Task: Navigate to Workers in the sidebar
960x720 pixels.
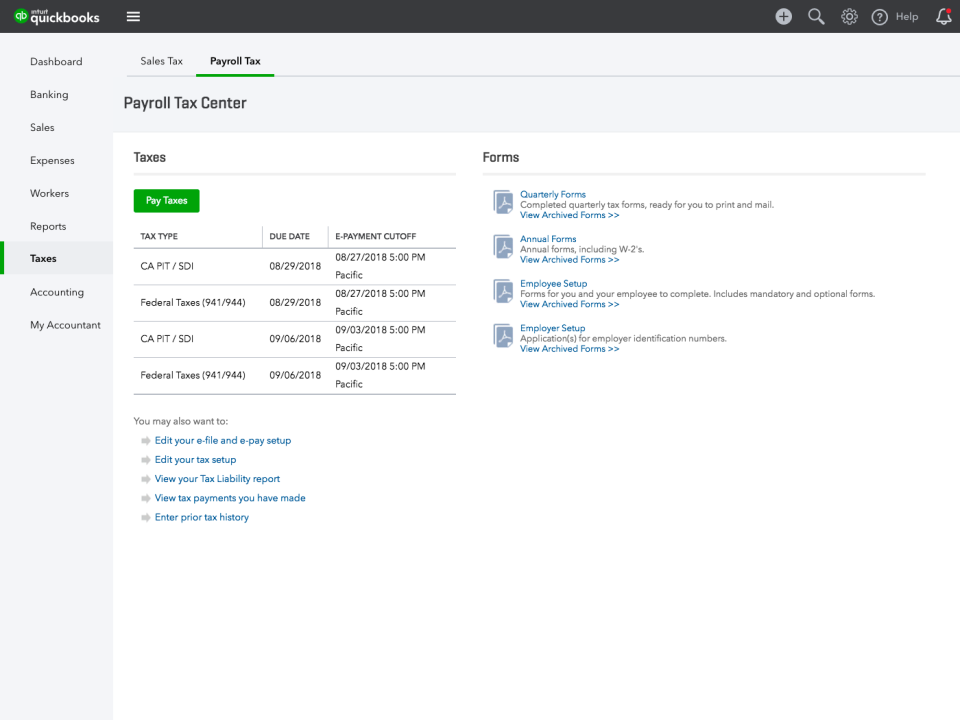Action: pos(48,193)
